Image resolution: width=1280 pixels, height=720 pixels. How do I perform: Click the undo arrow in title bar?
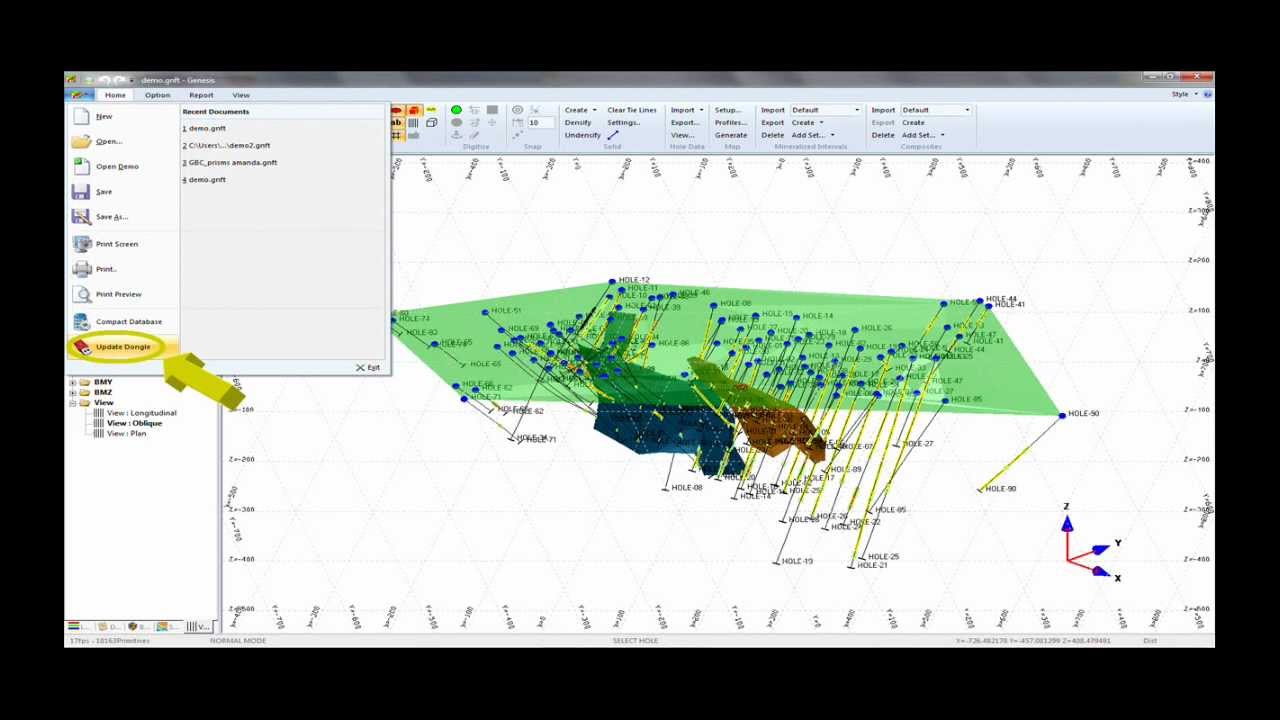point(104,80)
